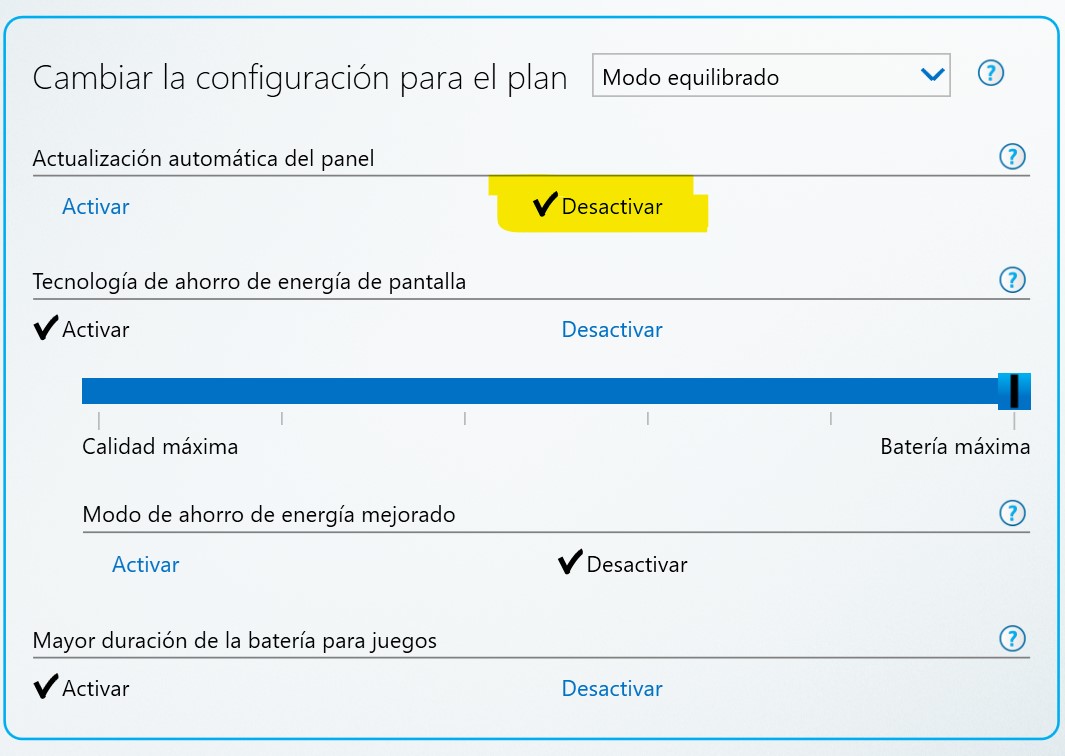This screenshot has height=756, width=1065.
Task: Open help for Actualización automática del panel
Action: click(1012, 157)
